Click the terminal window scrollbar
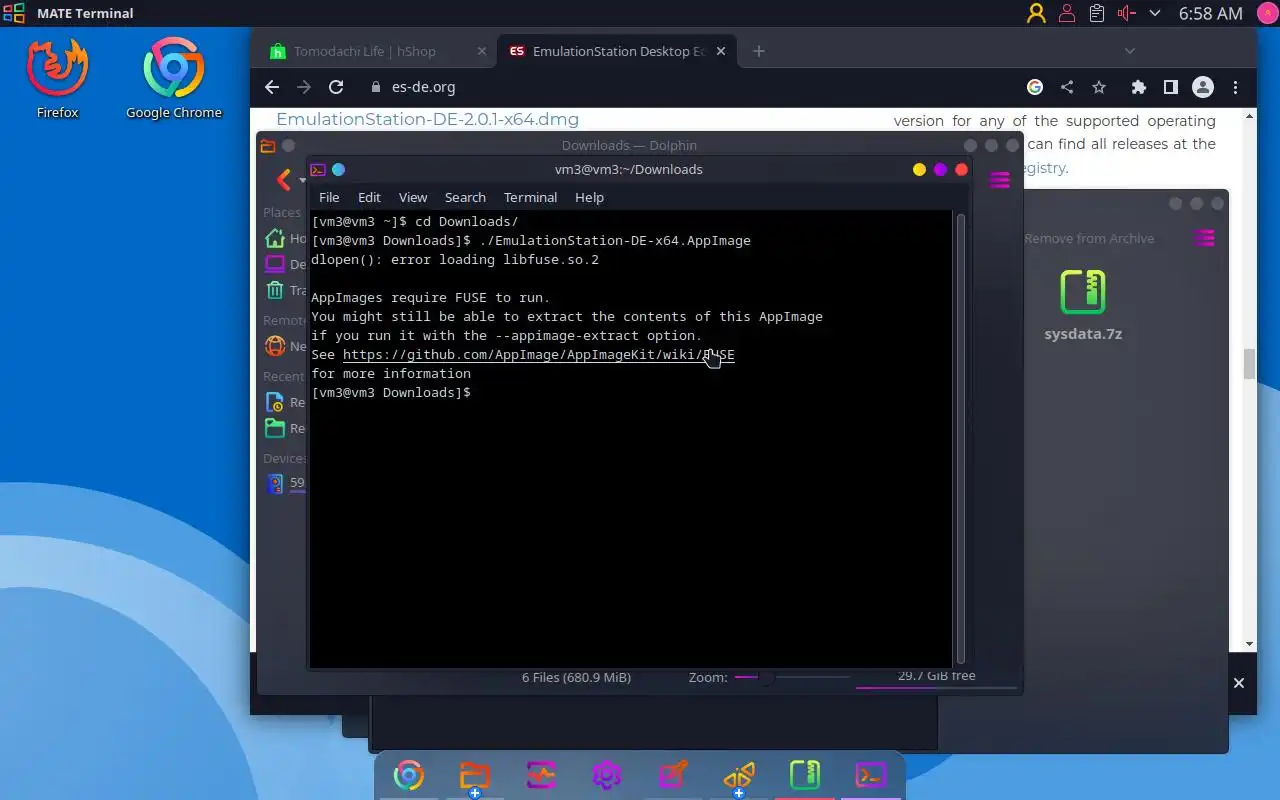 click(x=961, y=438)
